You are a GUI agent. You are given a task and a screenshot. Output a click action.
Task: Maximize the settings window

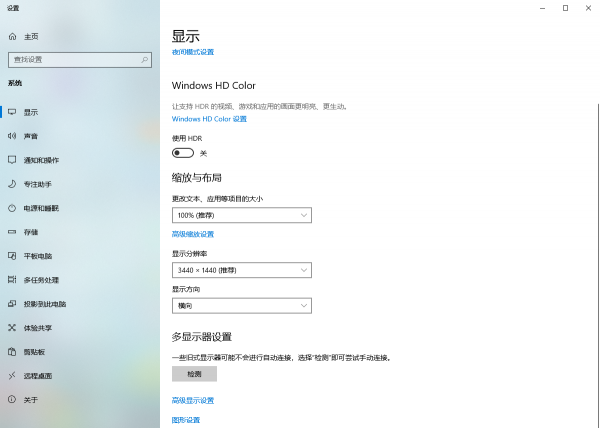coord(565,8)
